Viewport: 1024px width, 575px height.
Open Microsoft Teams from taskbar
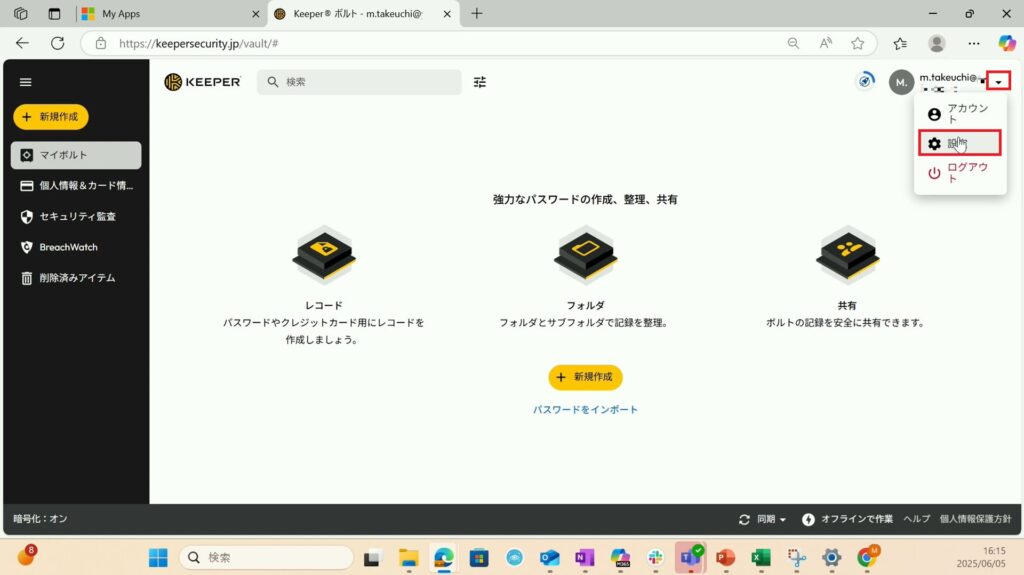click(690, 557)
